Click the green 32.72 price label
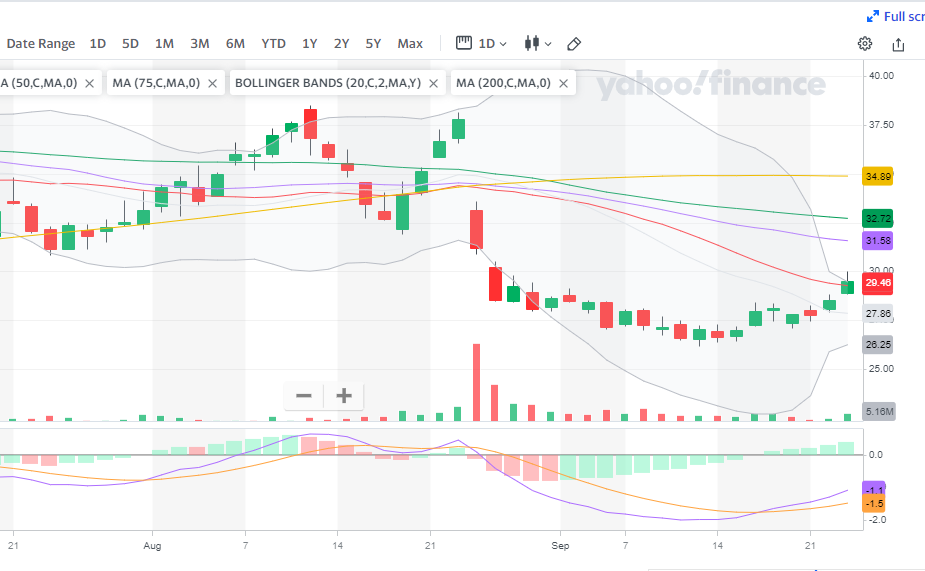The width and height of the screenshot is (925, 571). (x=878, y=218)
